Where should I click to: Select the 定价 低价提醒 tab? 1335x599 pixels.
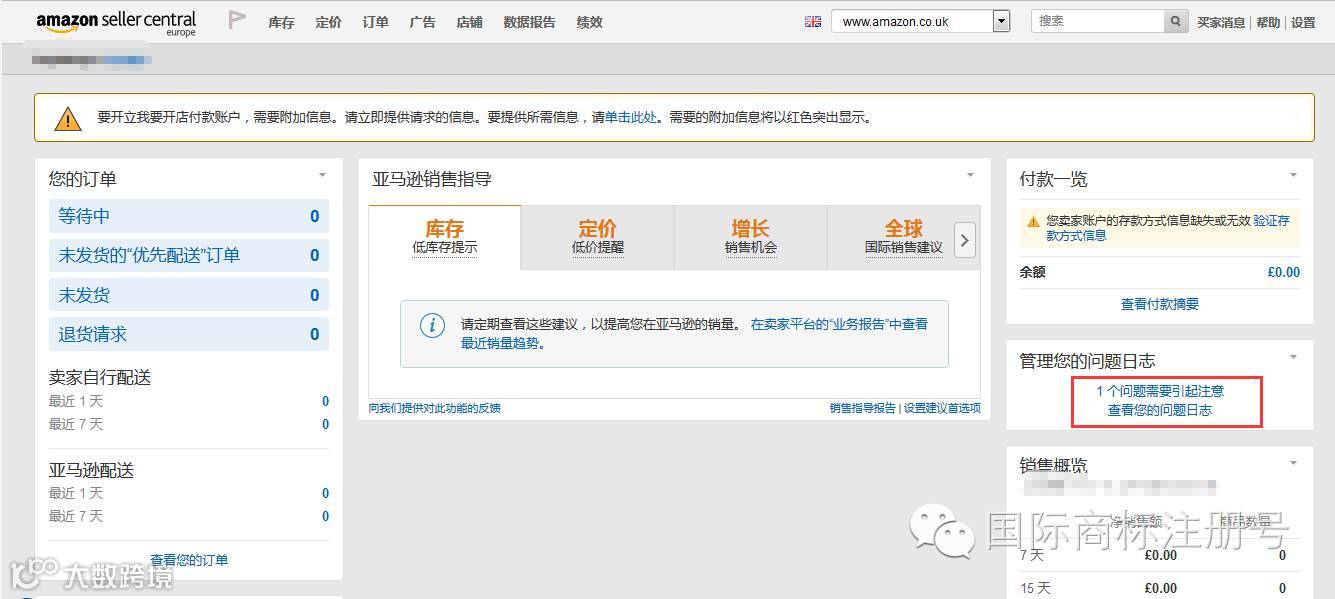pyautogui.click(x=598, y=238)
